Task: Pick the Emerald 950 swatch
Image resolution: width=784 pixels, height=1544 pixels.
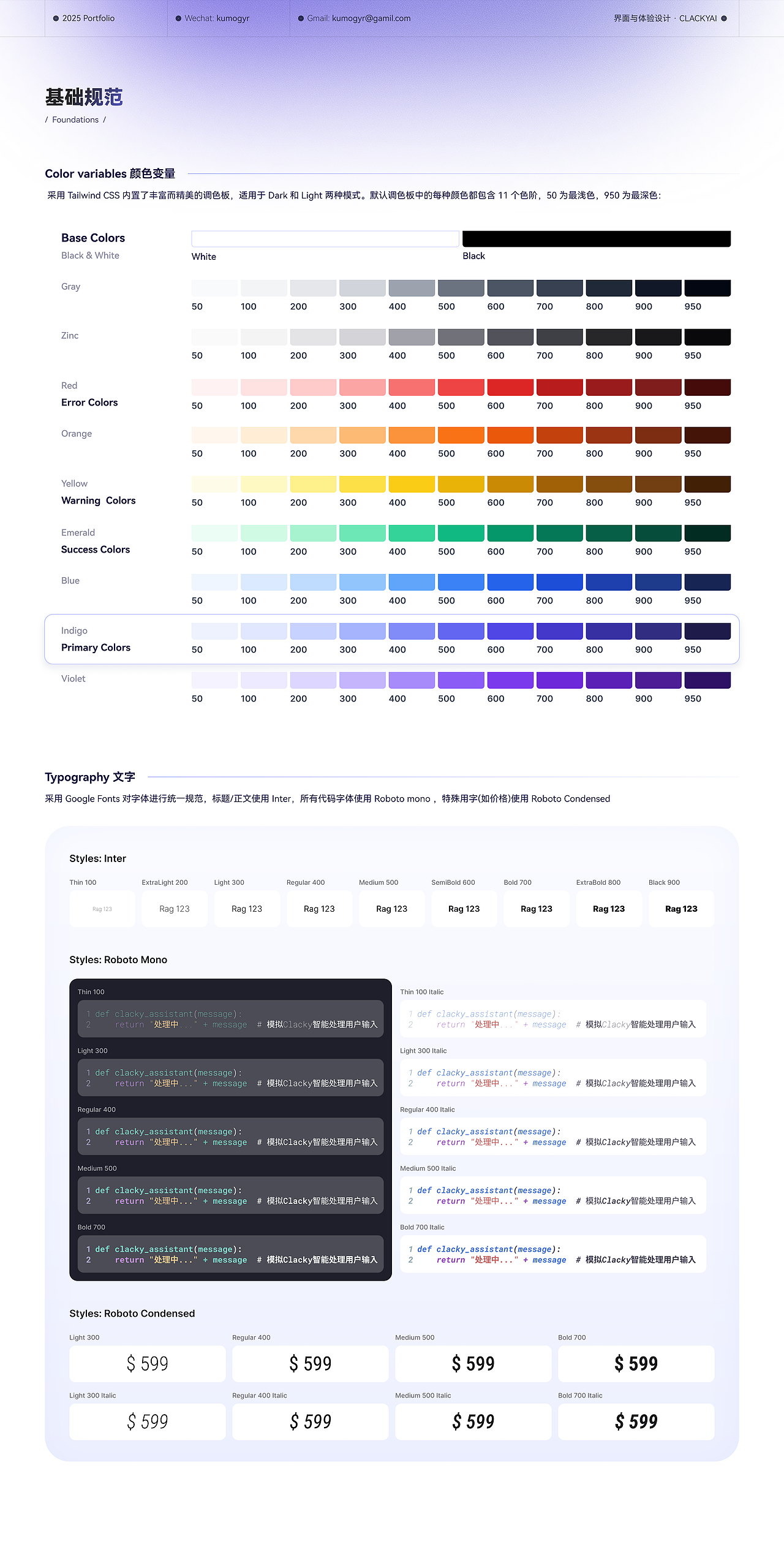Action: point(707,533)
